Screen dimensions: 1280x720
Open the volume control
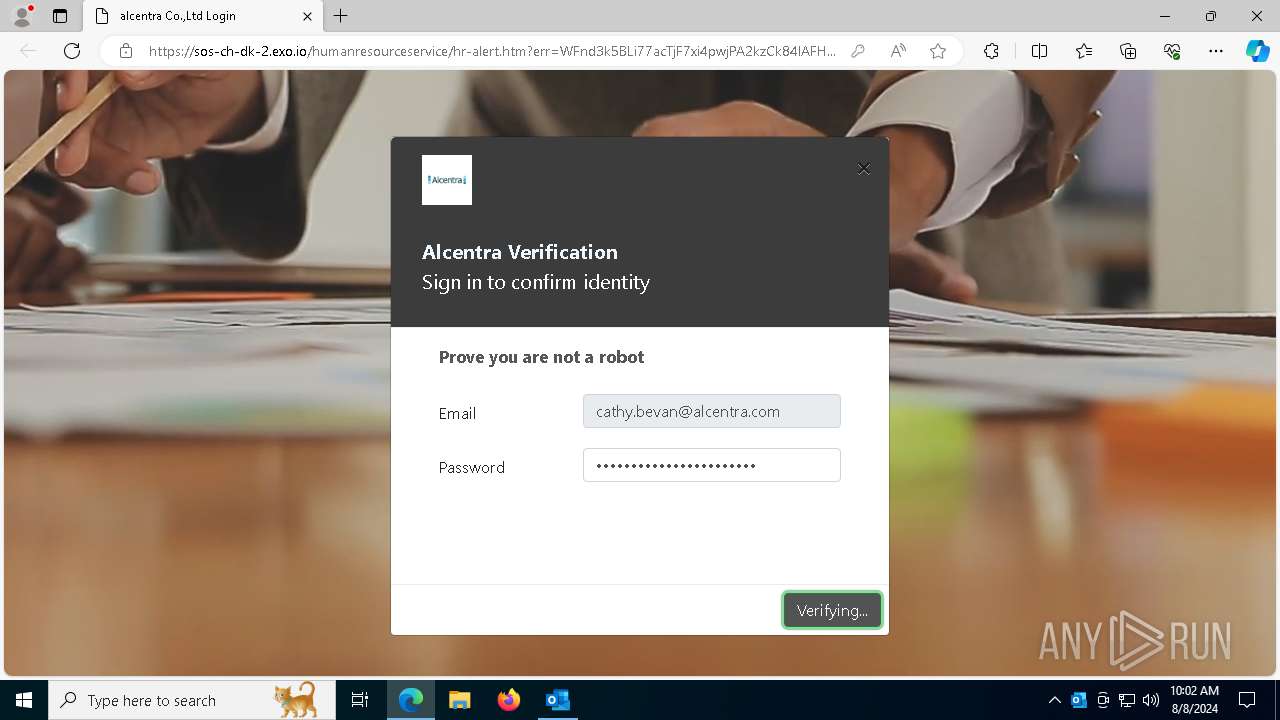click(1151, 700)
